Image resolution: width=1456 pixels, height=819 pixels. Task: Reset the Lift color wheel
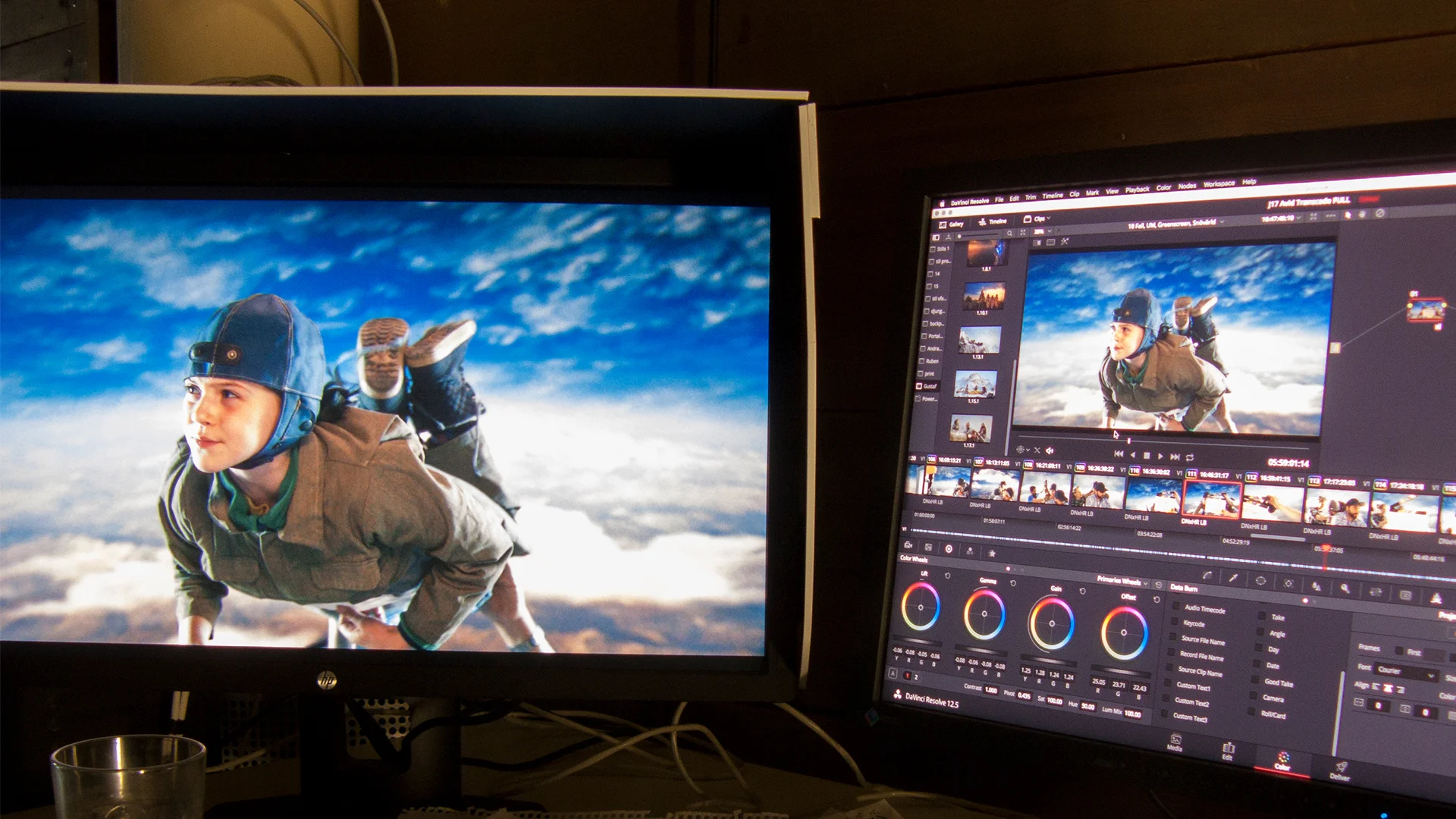tap(947, 576)
